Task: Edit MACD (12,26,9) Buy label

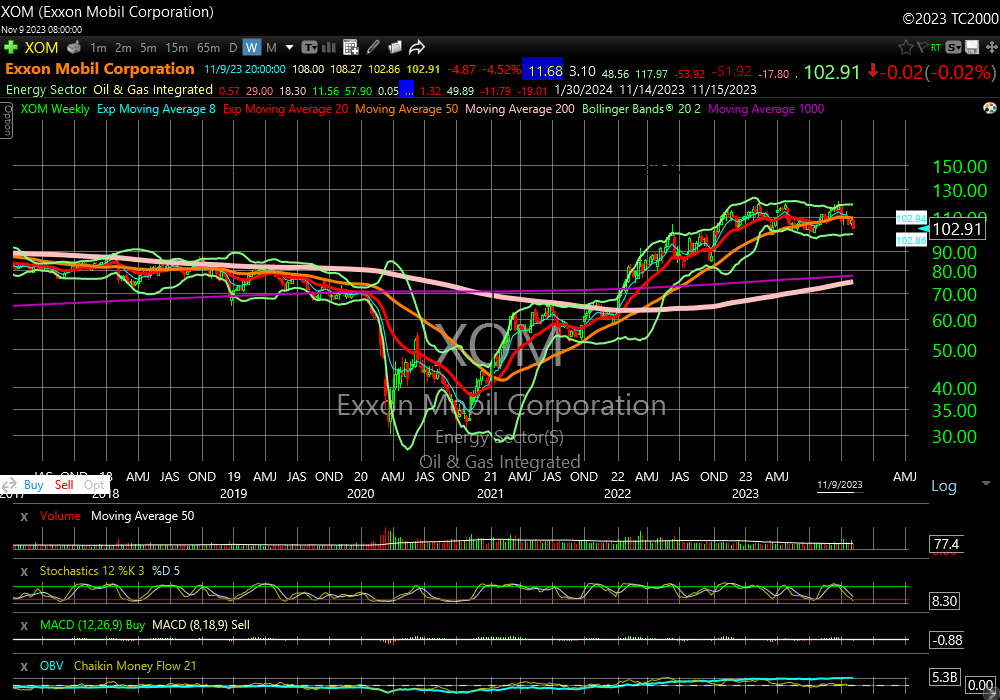Action: click(x=92, y=625)
